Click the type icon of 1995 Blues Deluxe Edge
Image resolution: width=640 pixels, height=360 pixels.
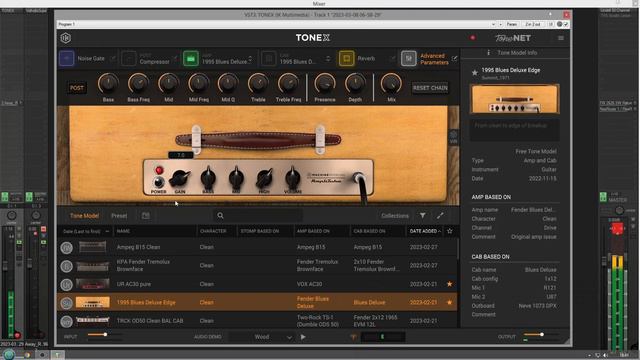(67, 303)
